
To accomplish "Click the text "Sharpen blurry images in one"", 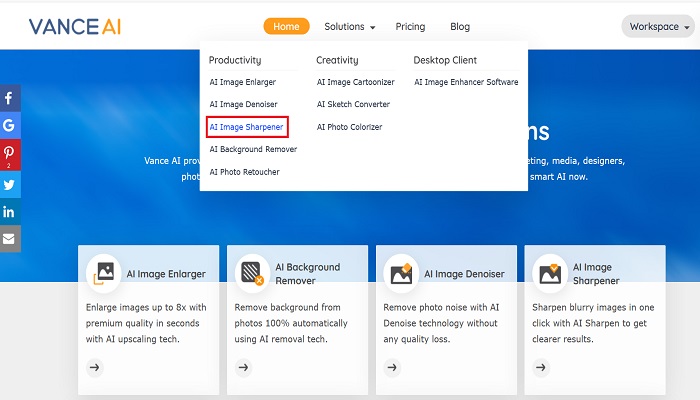I will tap(593, 308).
